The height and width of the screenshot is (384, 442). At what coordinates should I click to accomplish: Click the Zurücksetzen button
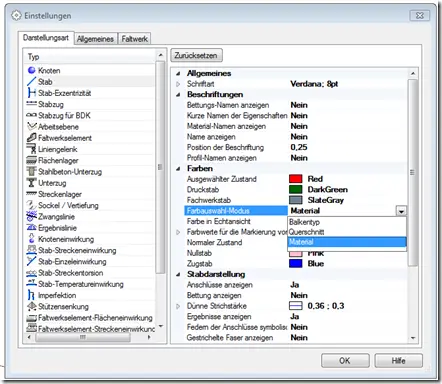point(196,55)
